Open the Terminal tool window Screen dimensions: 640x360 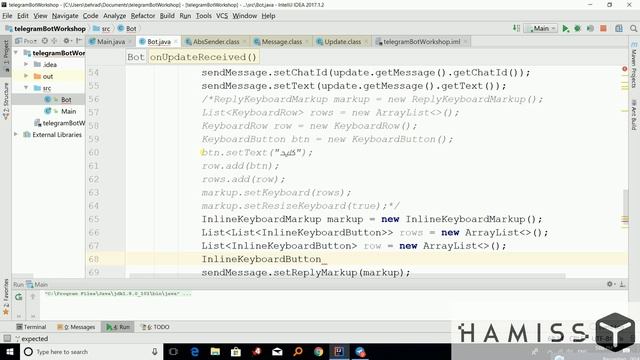click(31, 327)
